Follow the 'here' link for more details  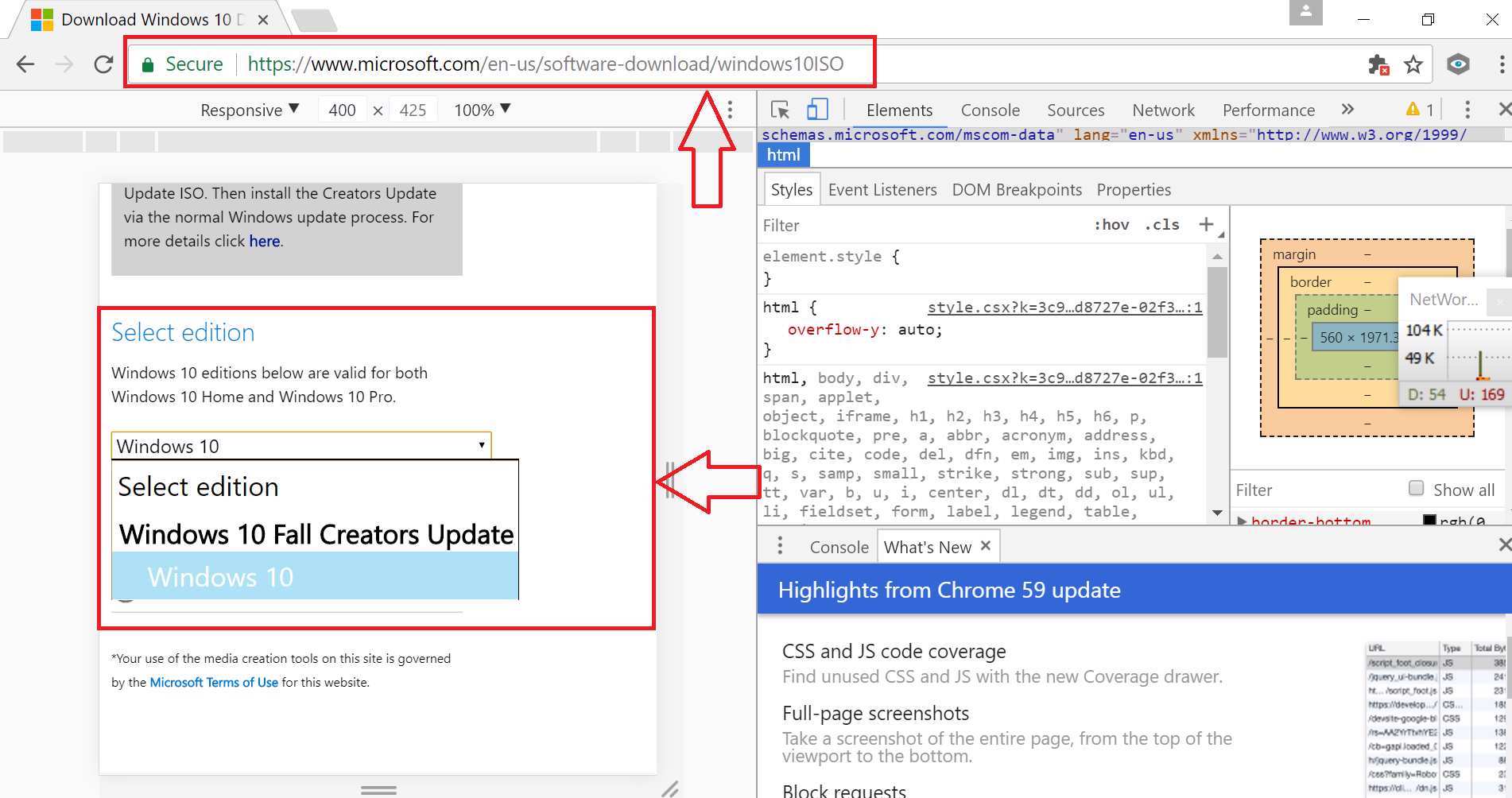264,241
